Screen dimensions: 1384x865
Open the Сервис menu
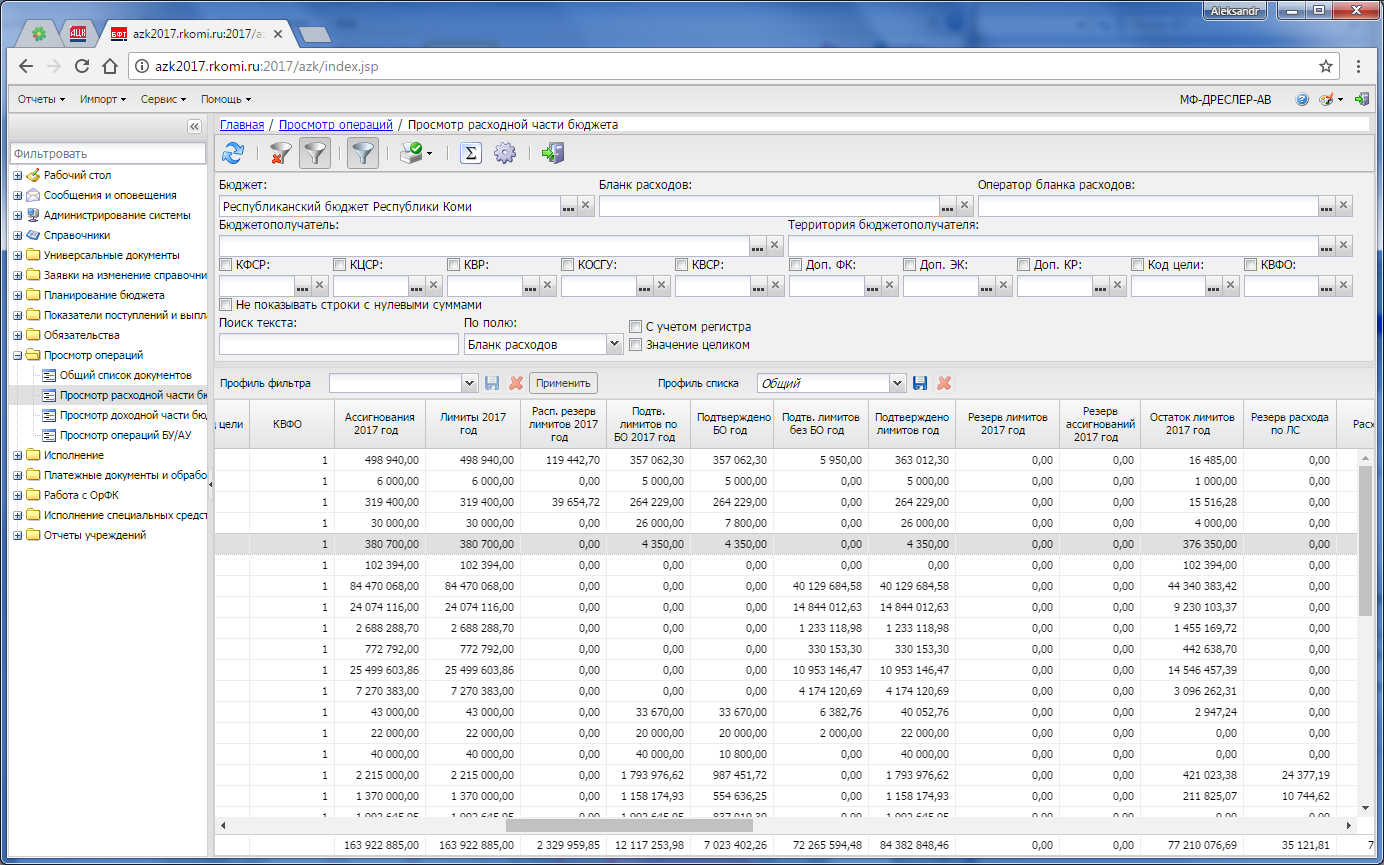[163, 99]
